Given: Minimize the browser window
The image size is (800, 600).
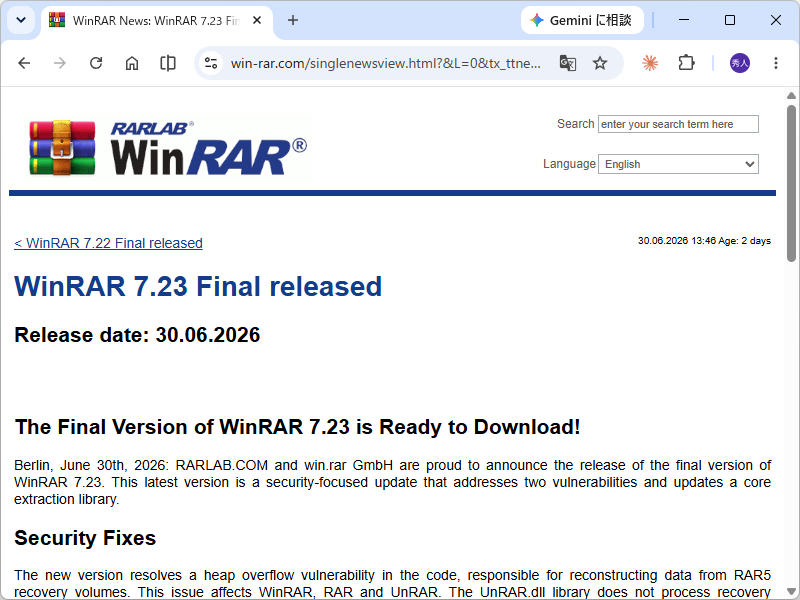Looking at the screenshot, I should coord(684,20).
